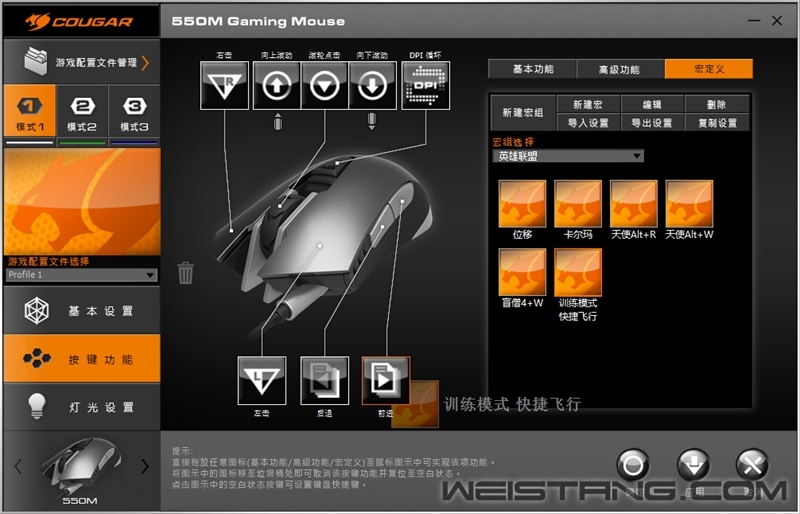Expand 游戏配置文件管理 chevron arrow

coord(146,63)
